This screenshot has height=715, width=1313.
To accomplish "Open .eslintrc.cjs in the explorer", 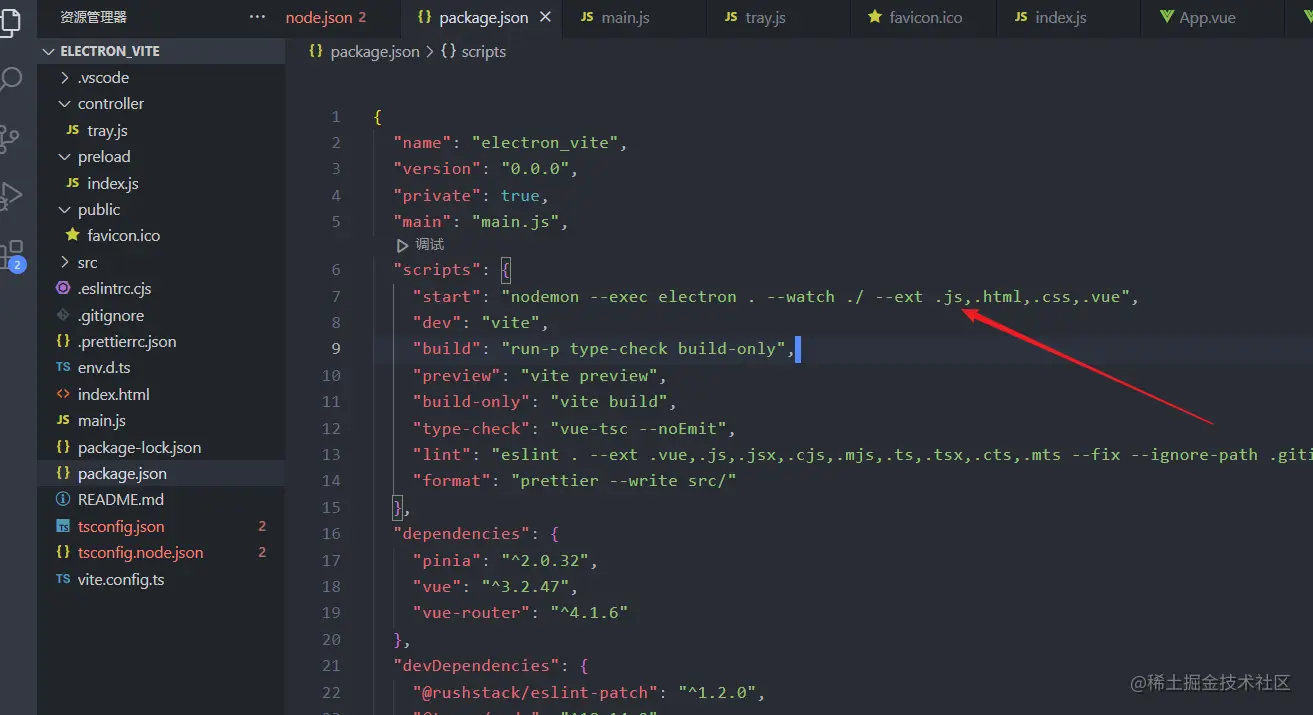I will tap(161, 288).
